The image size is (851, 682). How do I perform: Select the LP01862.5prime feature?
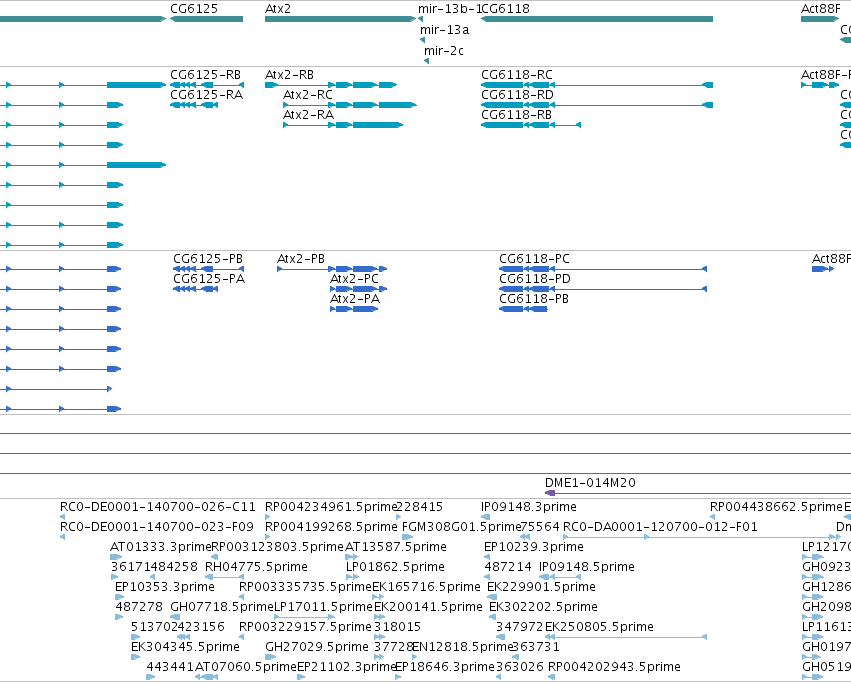click(352, 577)
